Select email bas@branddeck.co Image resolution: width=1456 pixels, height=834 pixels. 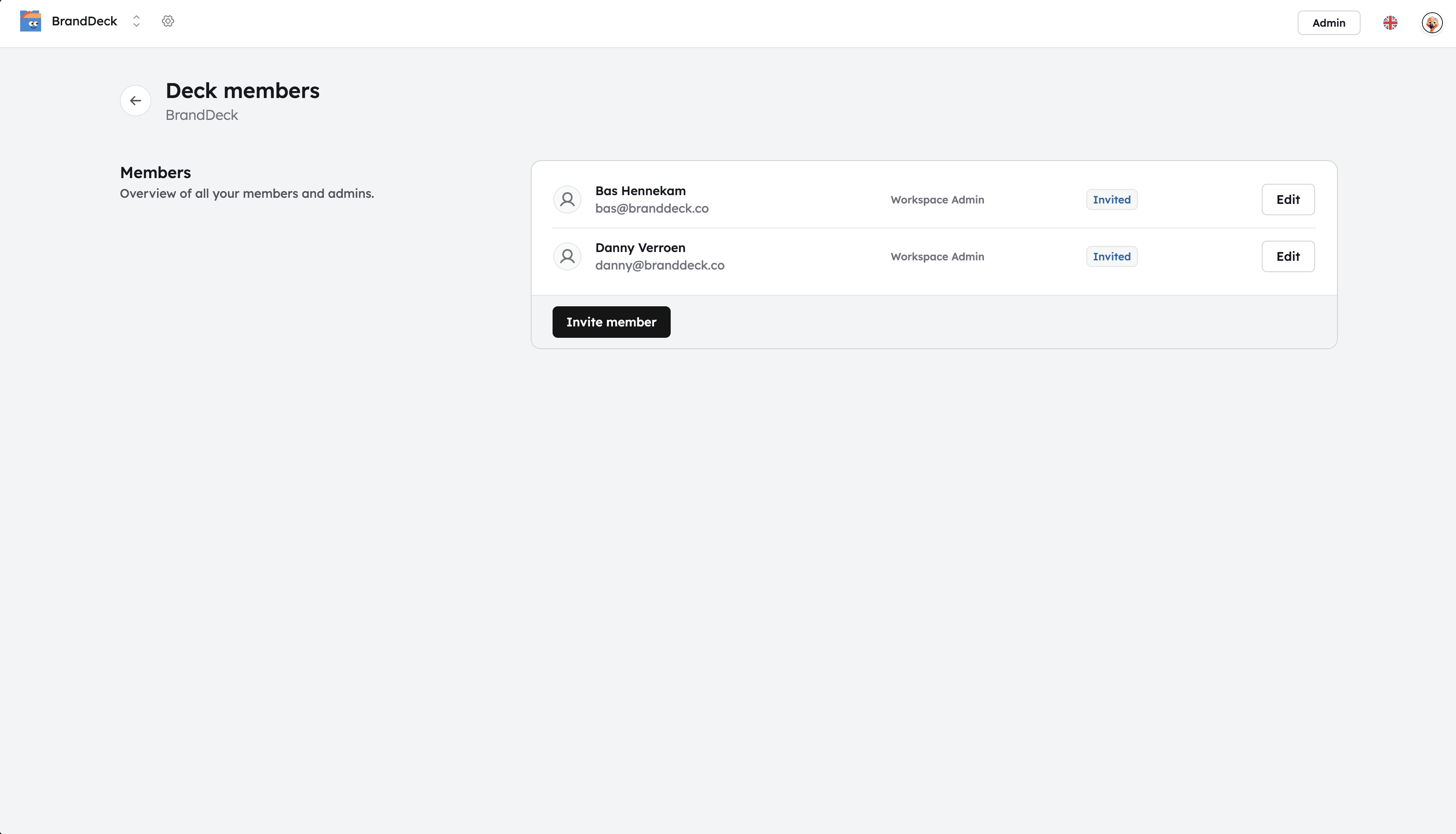click(x=651, y=208)
